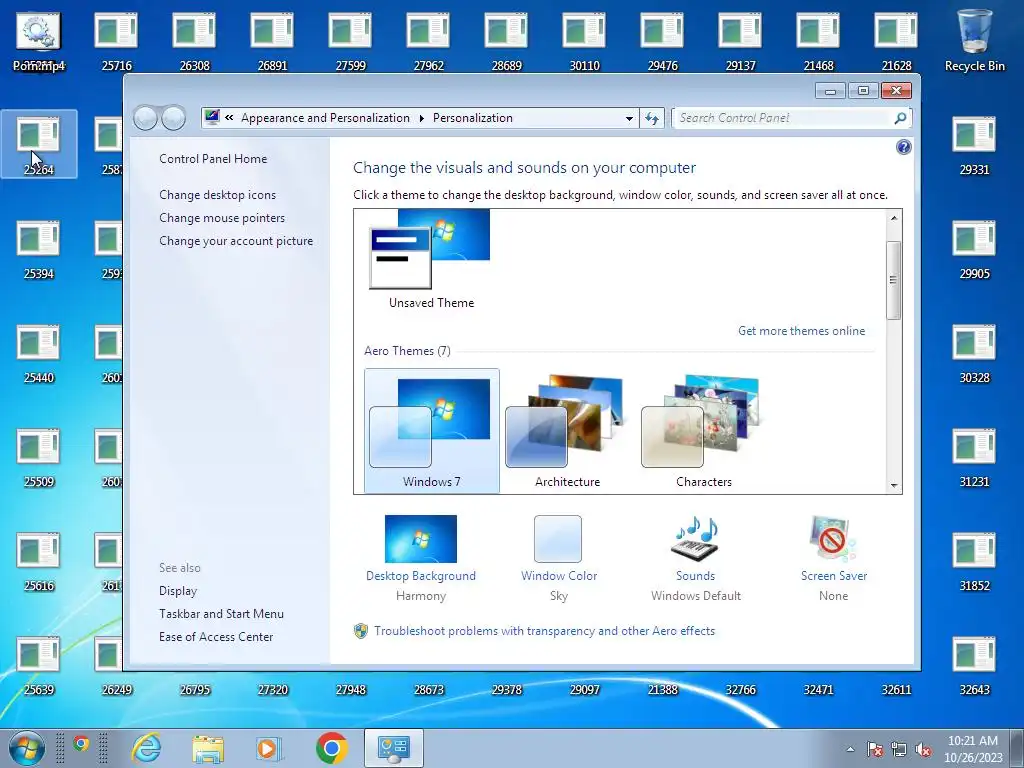Click the small pinned Chrome icon
Screen dimensions: 1024x768
81,743
